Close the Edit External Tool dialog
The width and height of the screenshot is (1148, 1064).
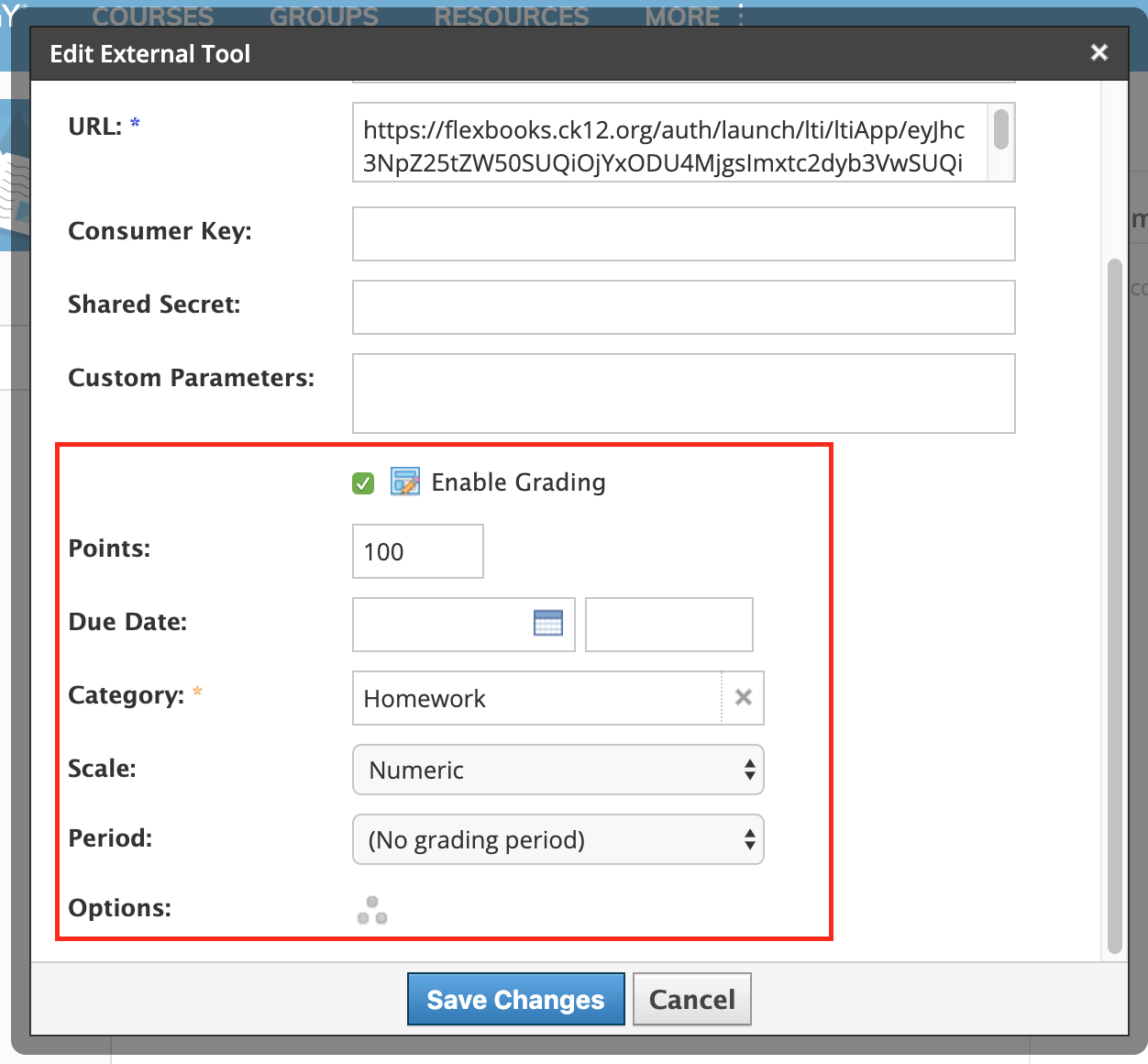(1099, 53)
